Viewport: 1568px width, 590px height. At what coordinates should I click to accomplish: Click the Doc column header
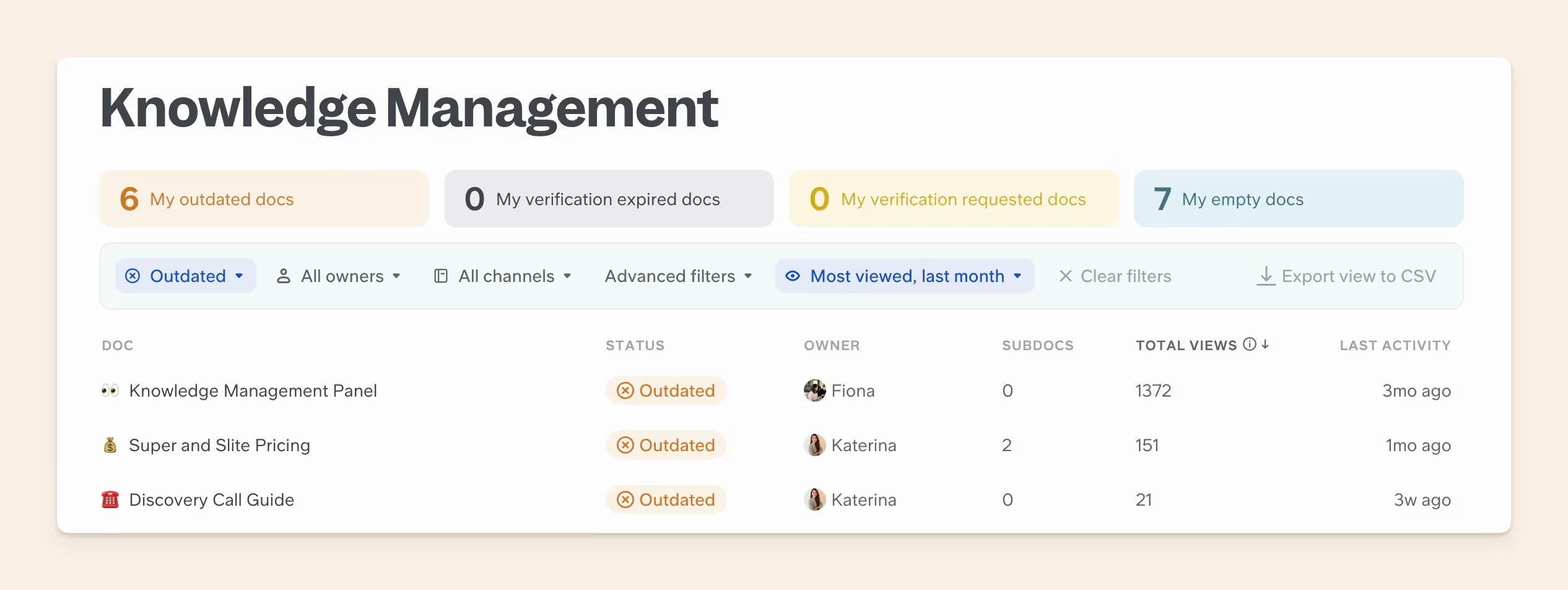(x=118, y=345)
